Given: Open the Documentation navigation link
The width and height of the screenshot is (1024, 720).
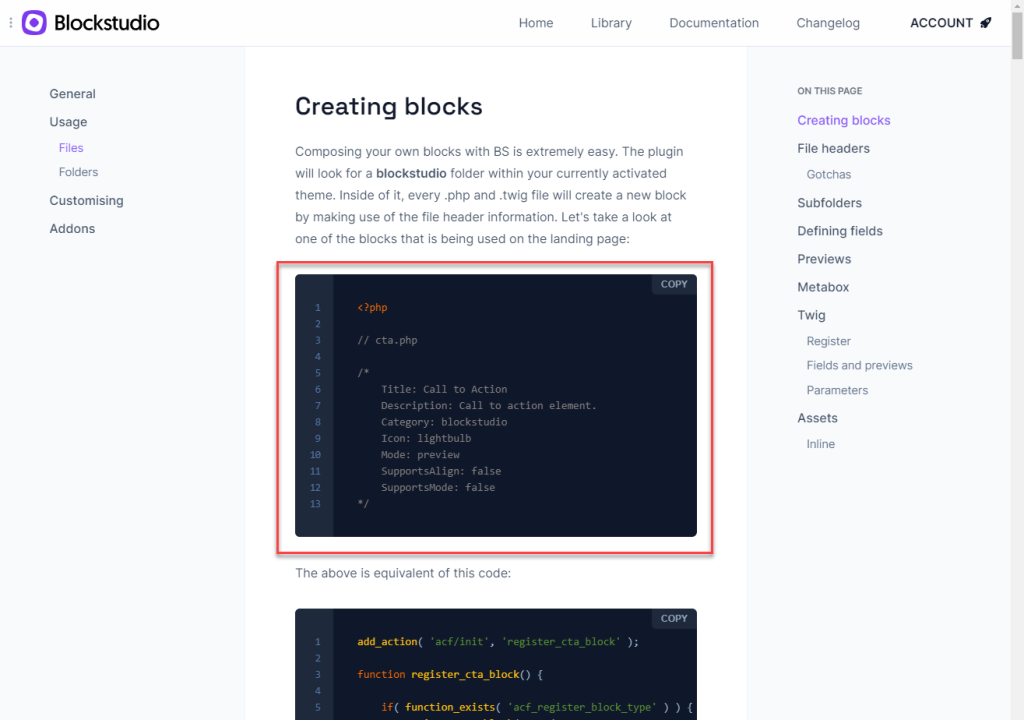Looking at the screenshot, I should tap(714, 23).
